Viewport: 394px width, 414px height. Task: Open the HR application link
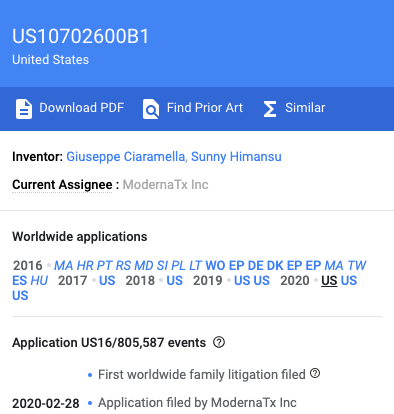pyautogui.click(x=85, y=266)
